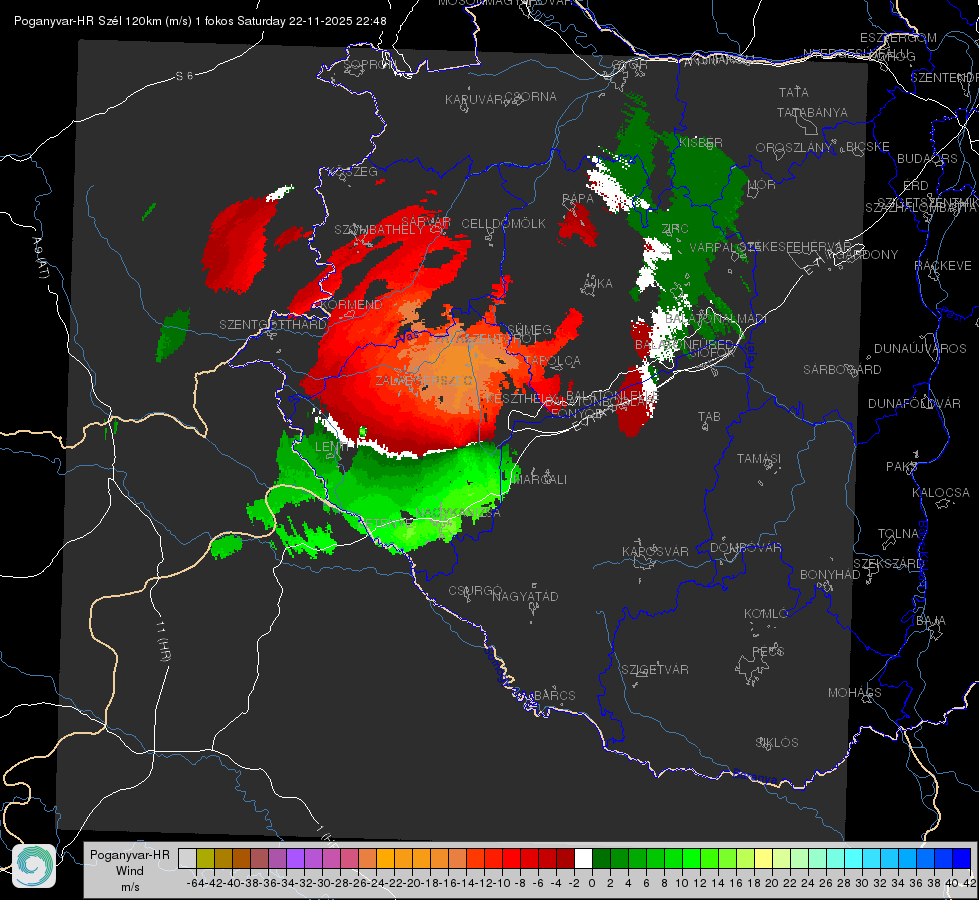Click the CELLDOMOLK label
Image resolution: width=979 pixels, height=900 pixels.
tap(503, 224)
